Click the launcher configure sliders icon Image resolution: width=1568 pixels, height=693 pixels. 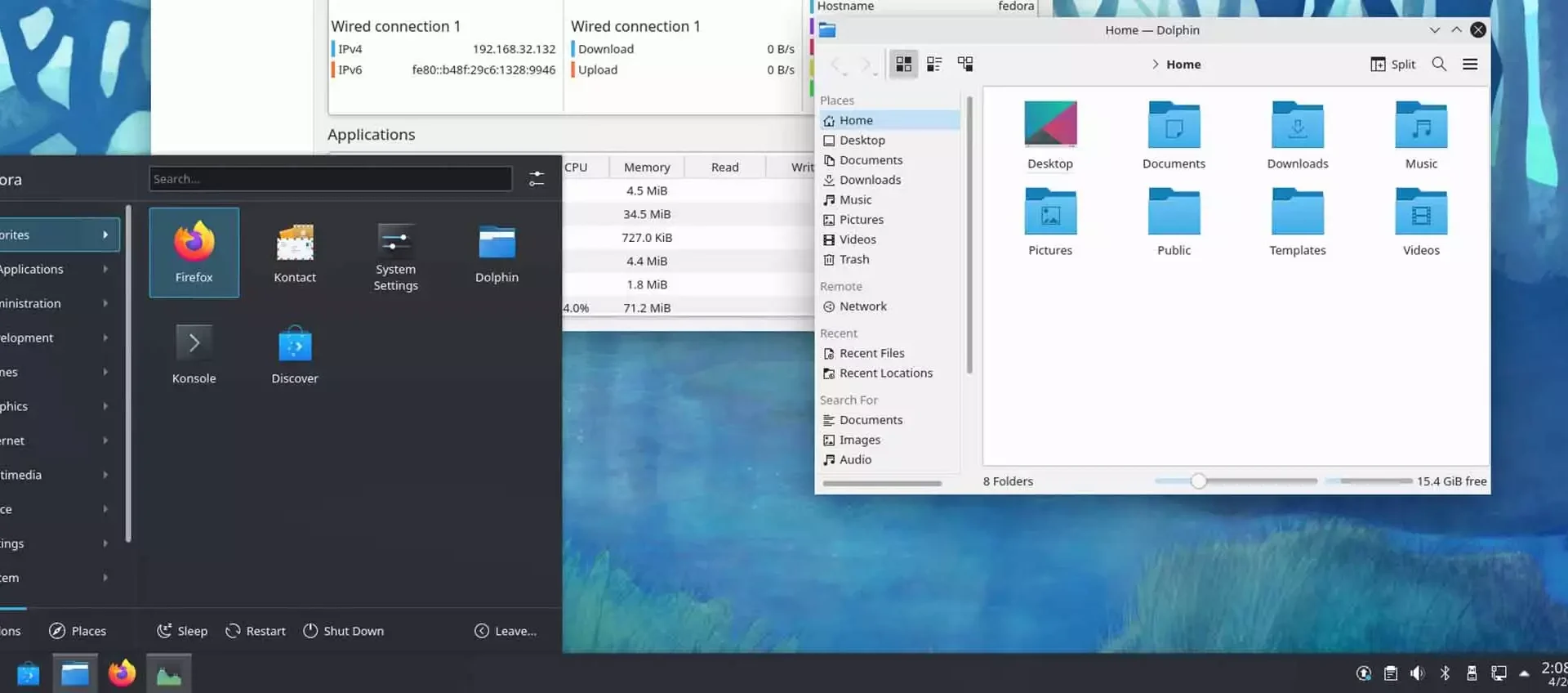click(x=537, y=179)
